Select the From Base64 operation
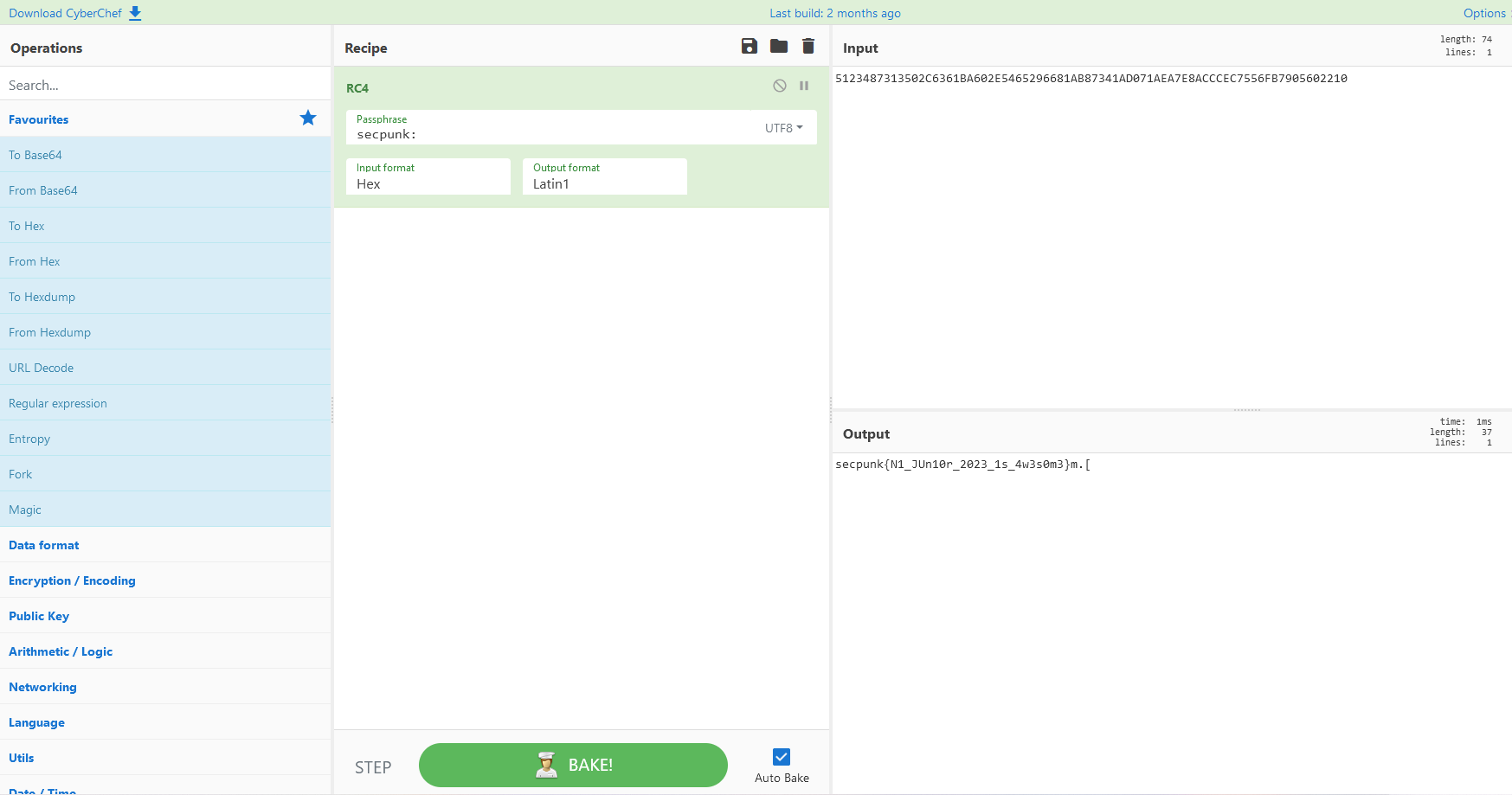This screenshot has width=1512, height=795. point(43,190)
